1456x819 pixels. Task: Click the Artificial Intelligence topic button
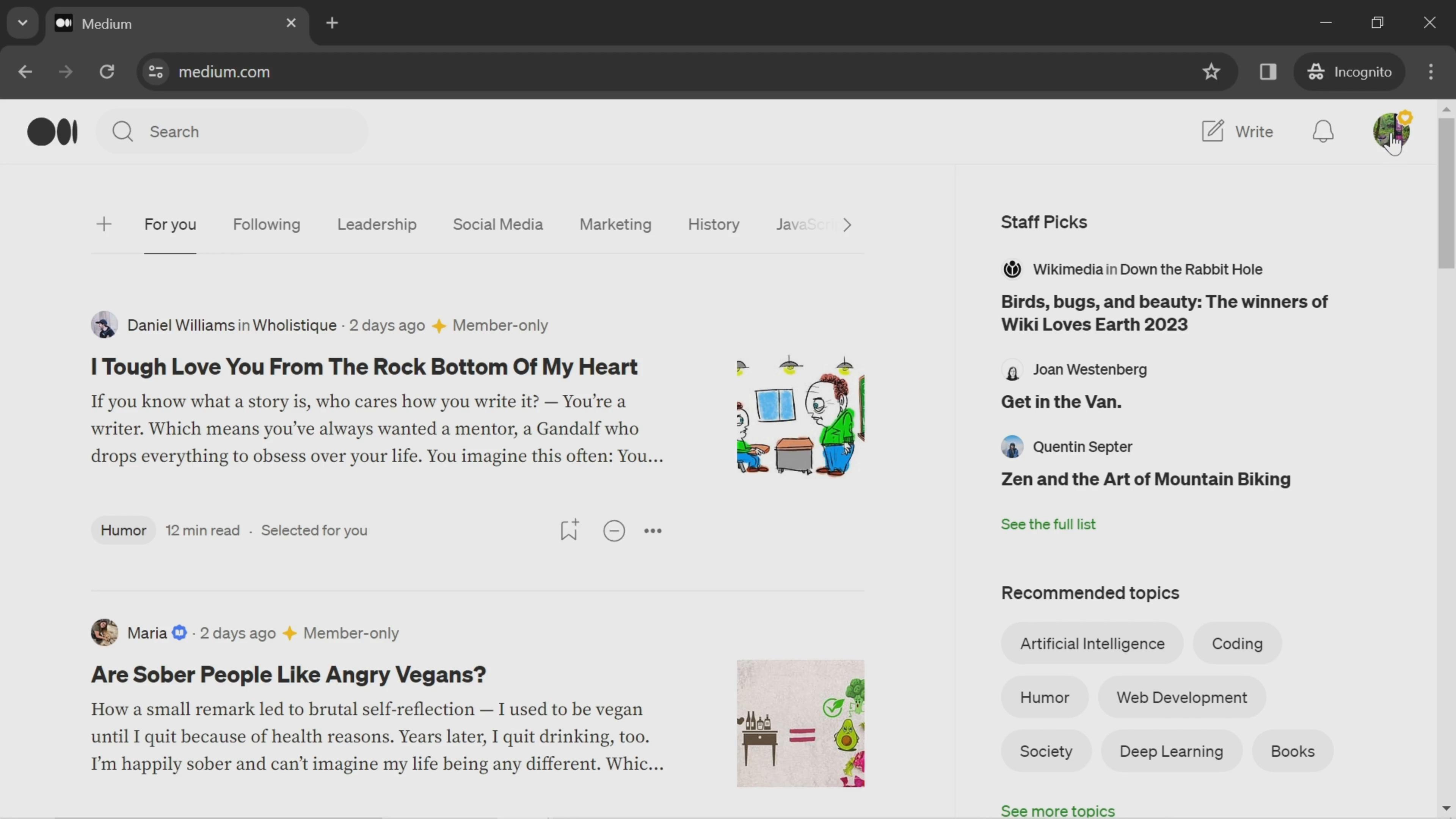[1092, 643]
